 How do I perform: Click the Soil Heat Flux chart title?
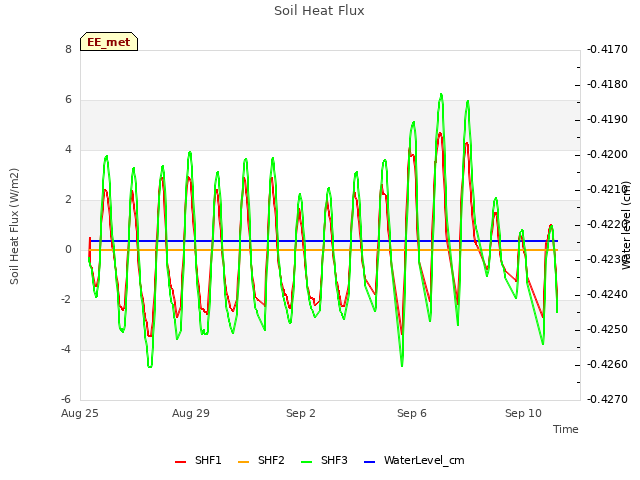point(319,11)
